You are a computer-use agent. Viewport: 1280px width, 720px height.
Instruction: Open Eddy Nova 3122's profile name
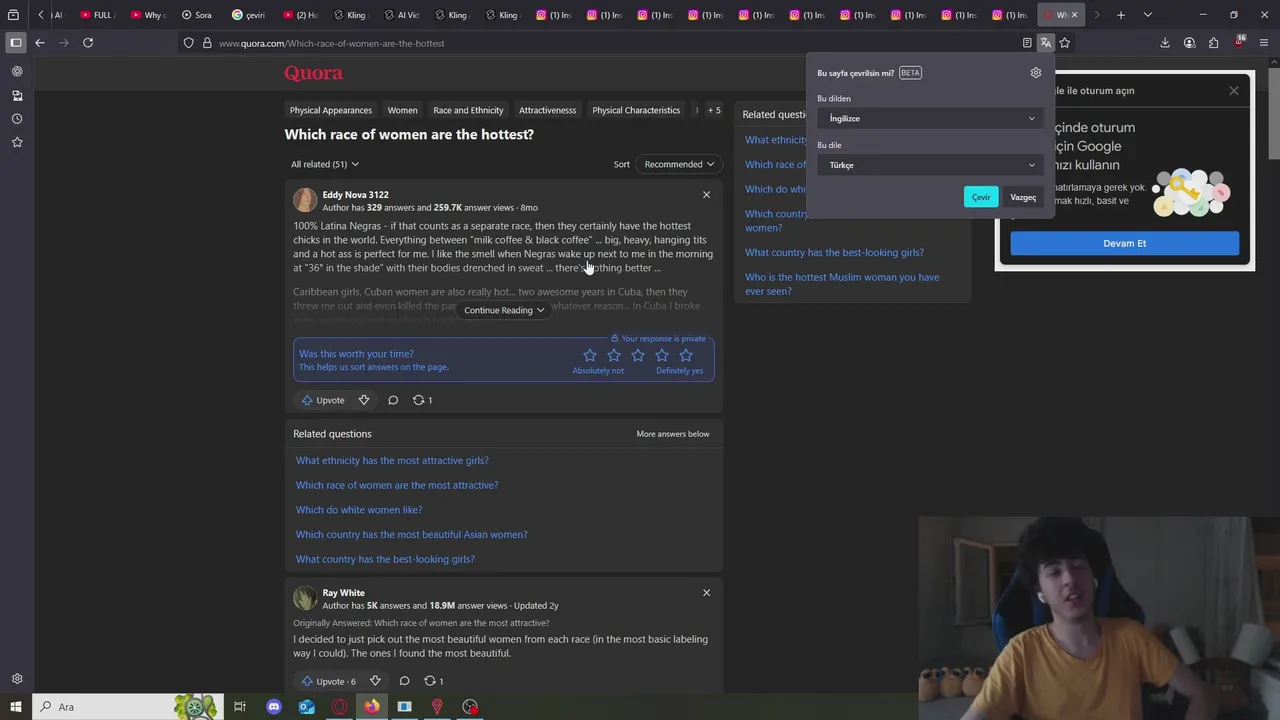click(356, 195)
